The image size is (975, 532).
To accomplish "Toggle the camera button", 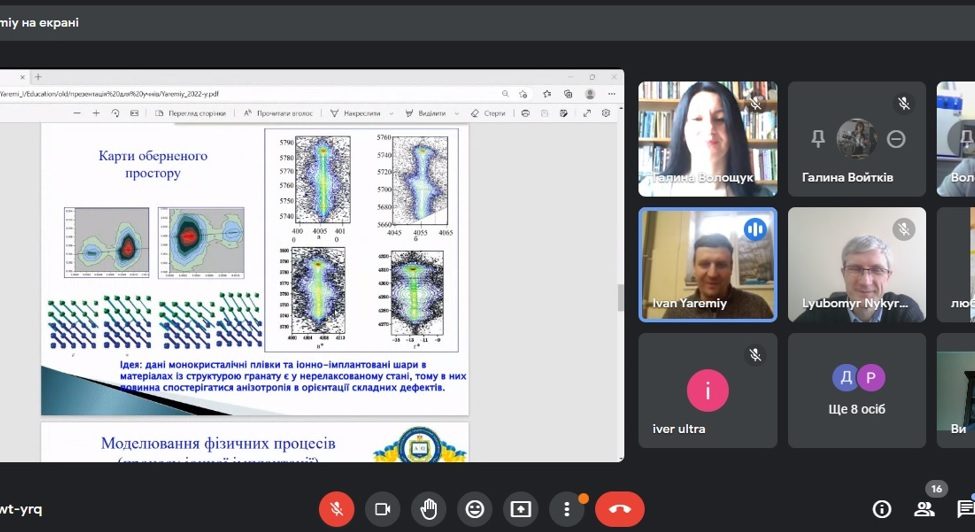I will coord(382,509).
